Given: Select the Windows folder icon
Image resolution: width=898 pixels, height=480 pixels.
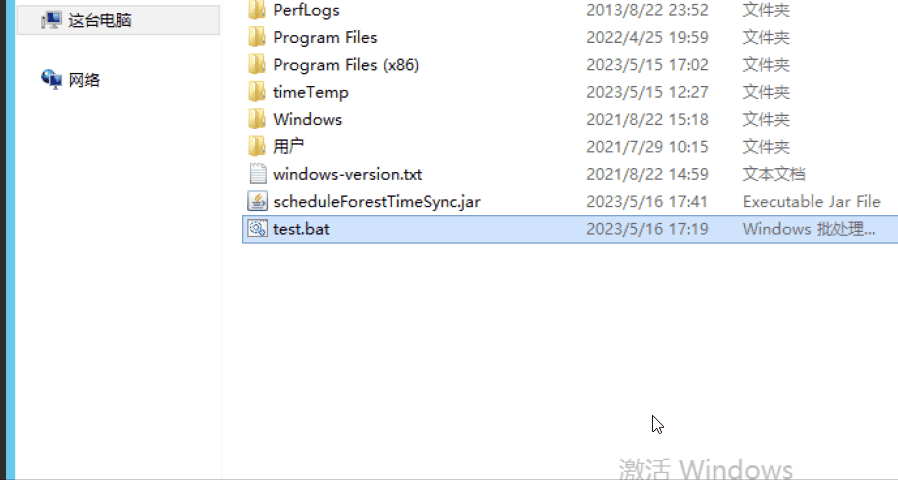Looking at the screenshot, I should coord(257,119).
